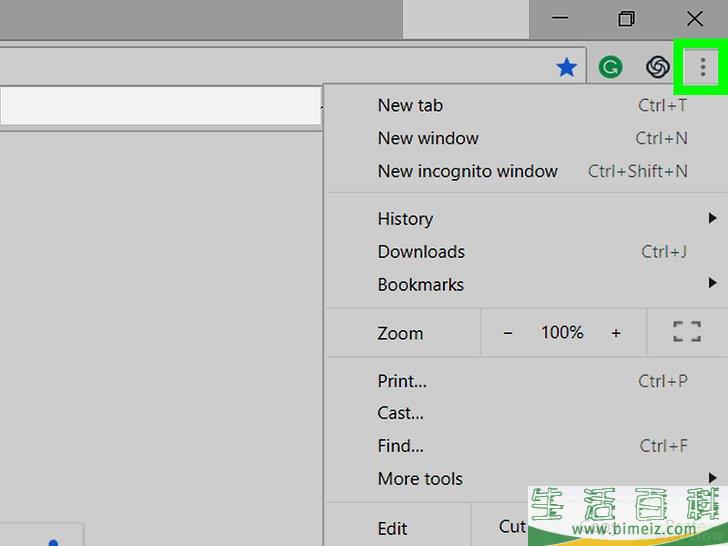Choose Cast... in the Chrome menu
This screenshot has height=546, width=728.
pos(400,413)
